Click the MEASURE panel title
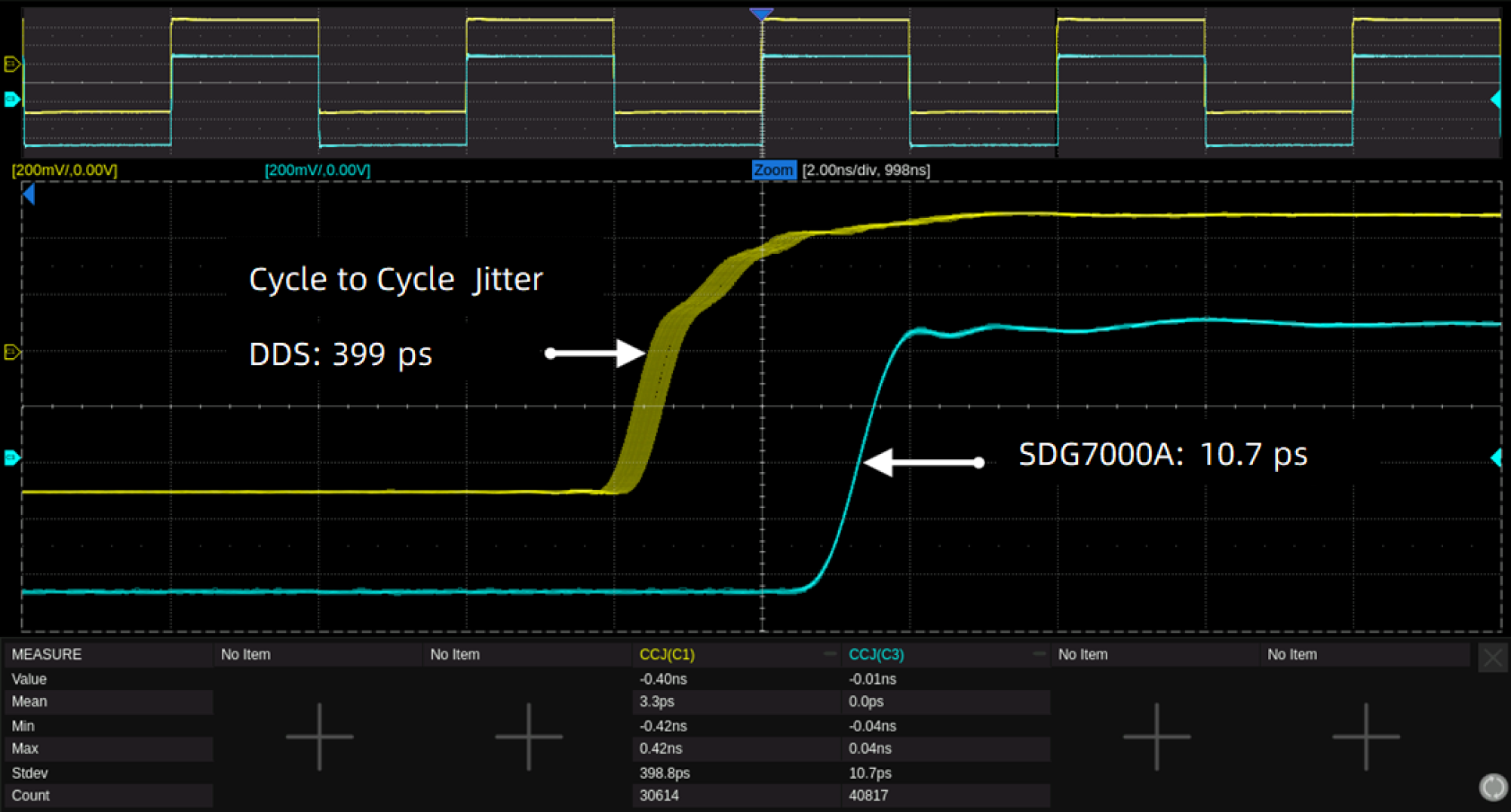Screen dimensions: 1511x812 (x=47, y=654)
